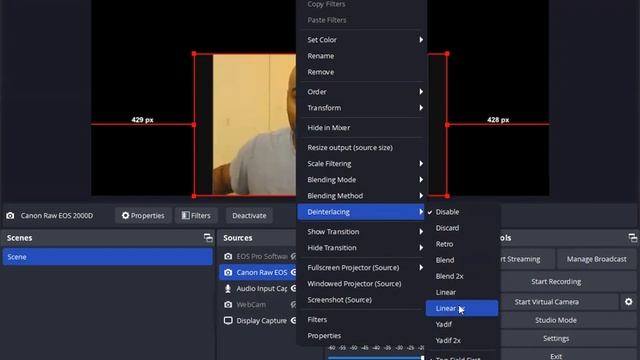Open Fullscreen Projector (Source) submenu
This screenshot has height=360, width=640.
coord(361,268)
